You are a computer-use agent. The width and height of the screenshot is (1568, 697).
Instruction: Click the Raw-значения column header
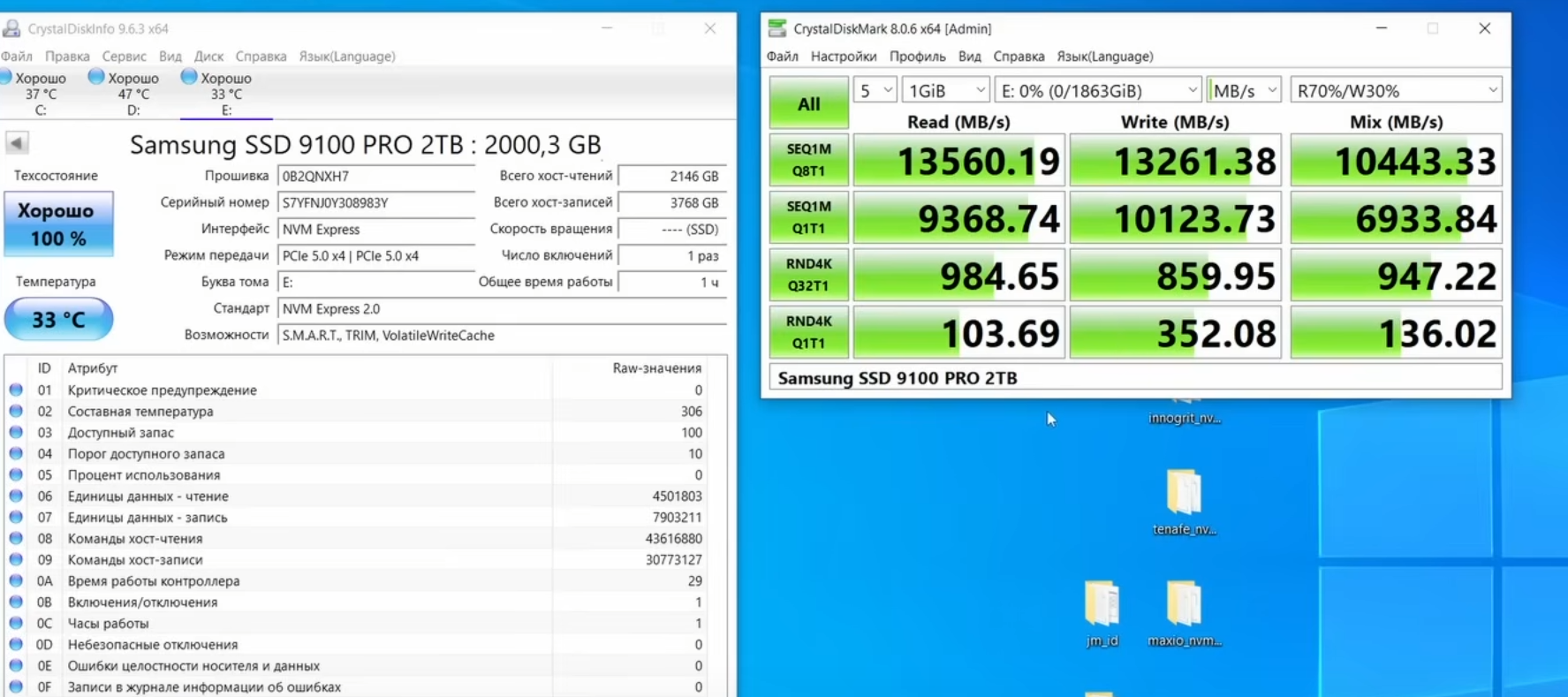click(656, 367)
